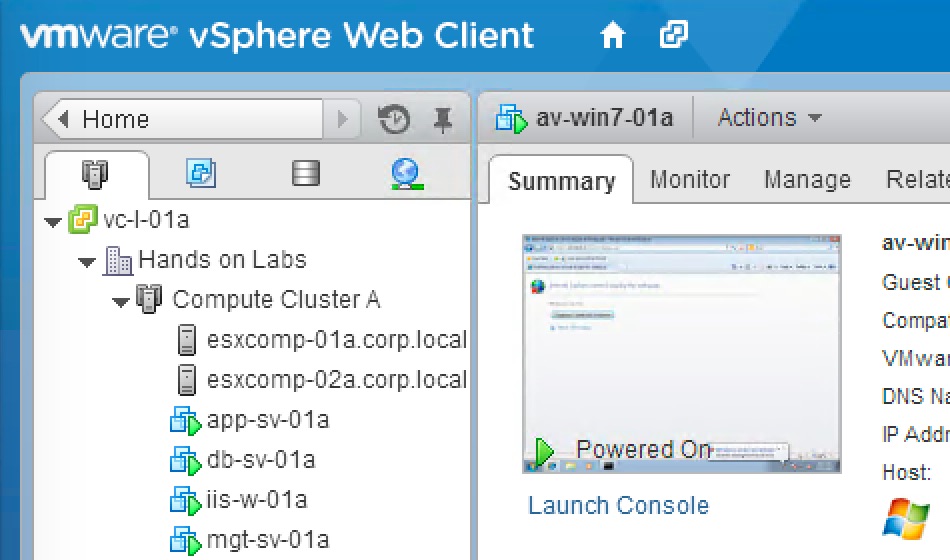Collapse the Hands on Labs datacenter
Viewport: 950px width, 560px height.
[x=87, y=262]
